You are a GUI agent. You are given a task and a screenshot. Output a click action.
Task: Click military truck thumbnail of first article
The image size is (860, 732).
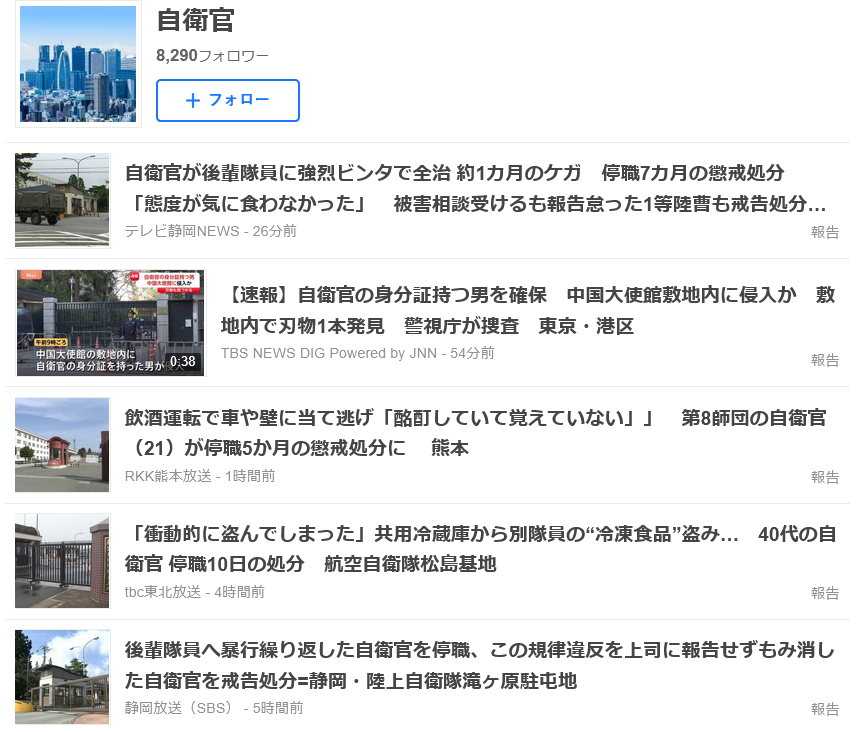62,200
